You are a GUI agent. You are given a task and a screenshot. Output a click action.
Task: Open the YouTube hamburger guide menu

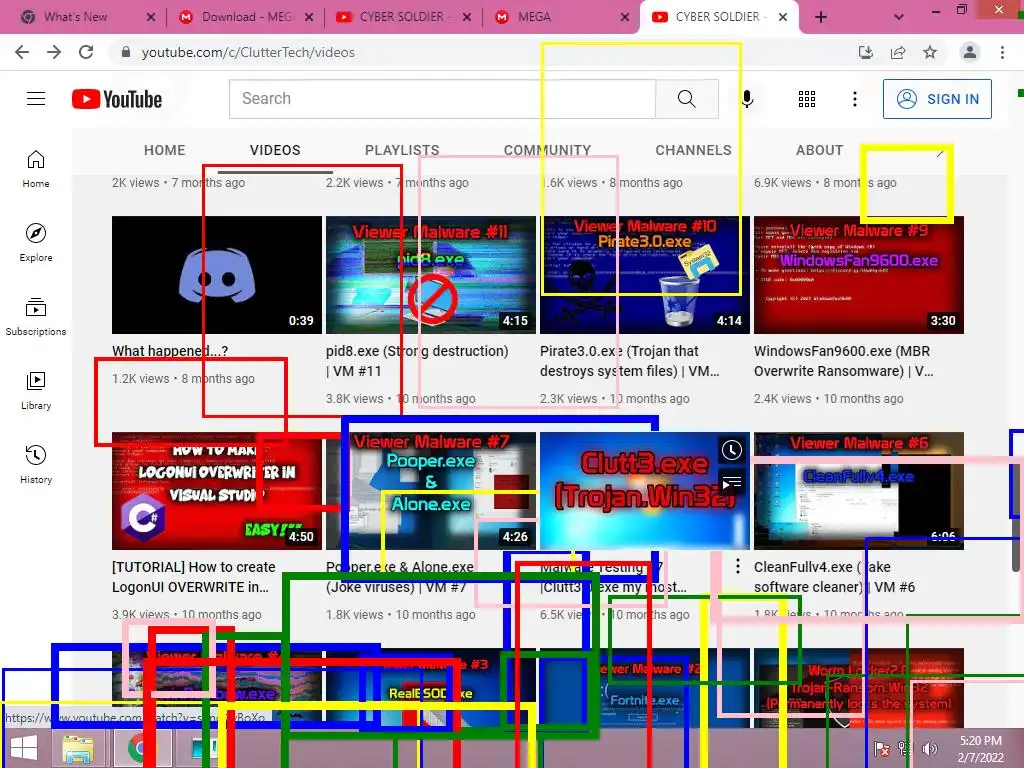point(36,99)
